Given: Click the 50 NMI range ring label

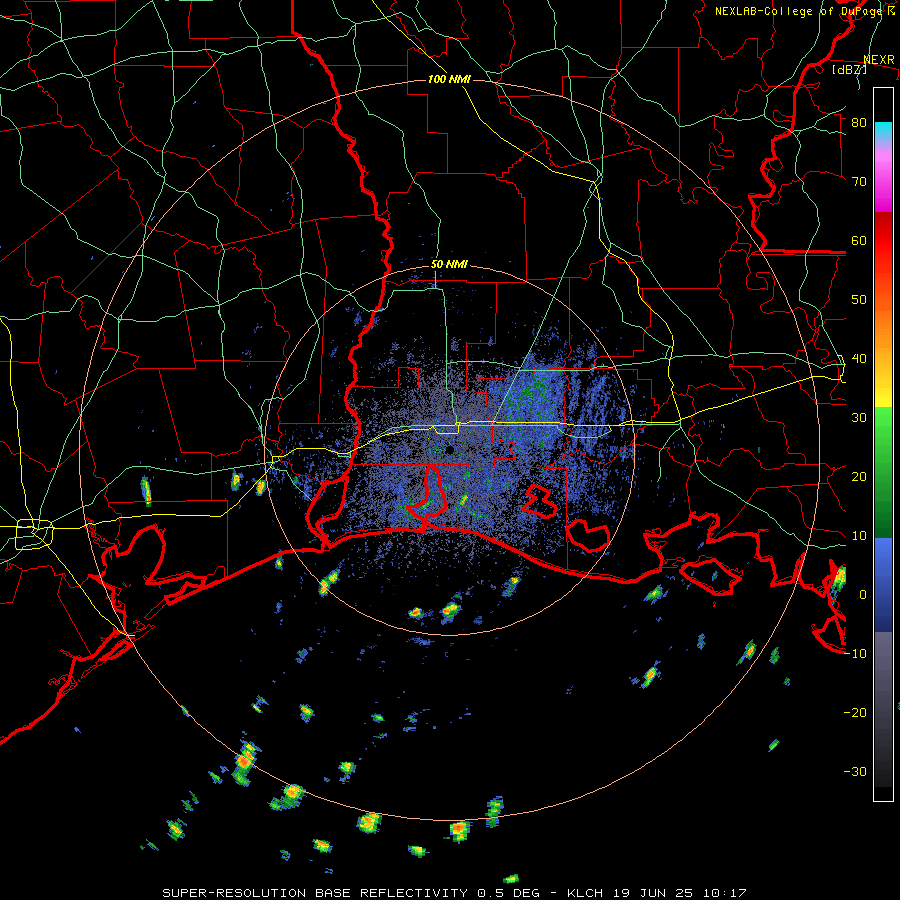Looking at the screenshot, I should [x=449, y=265].
